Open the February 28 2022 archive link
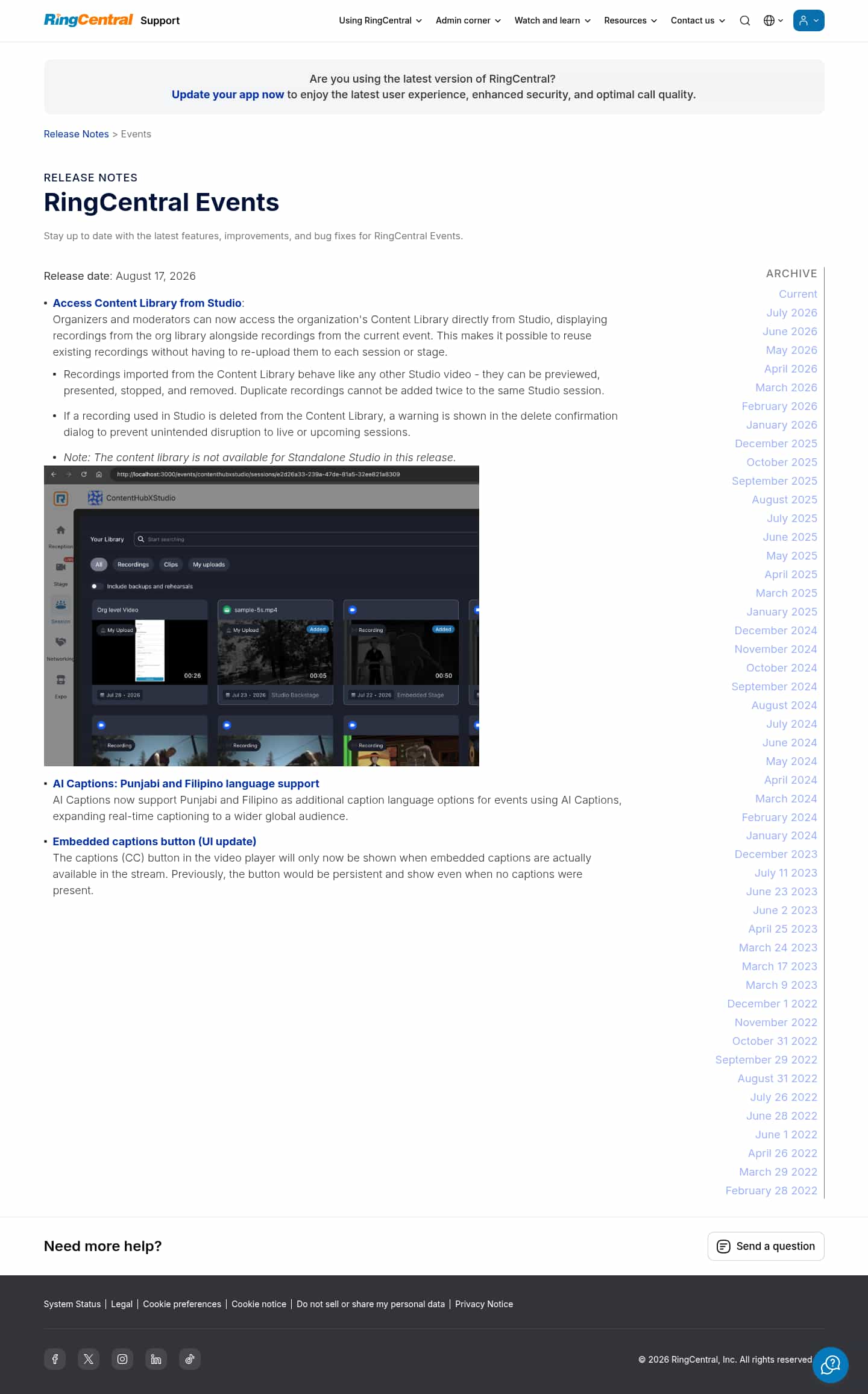Screen dimensions: 868x1394 tap(772, 1191)
